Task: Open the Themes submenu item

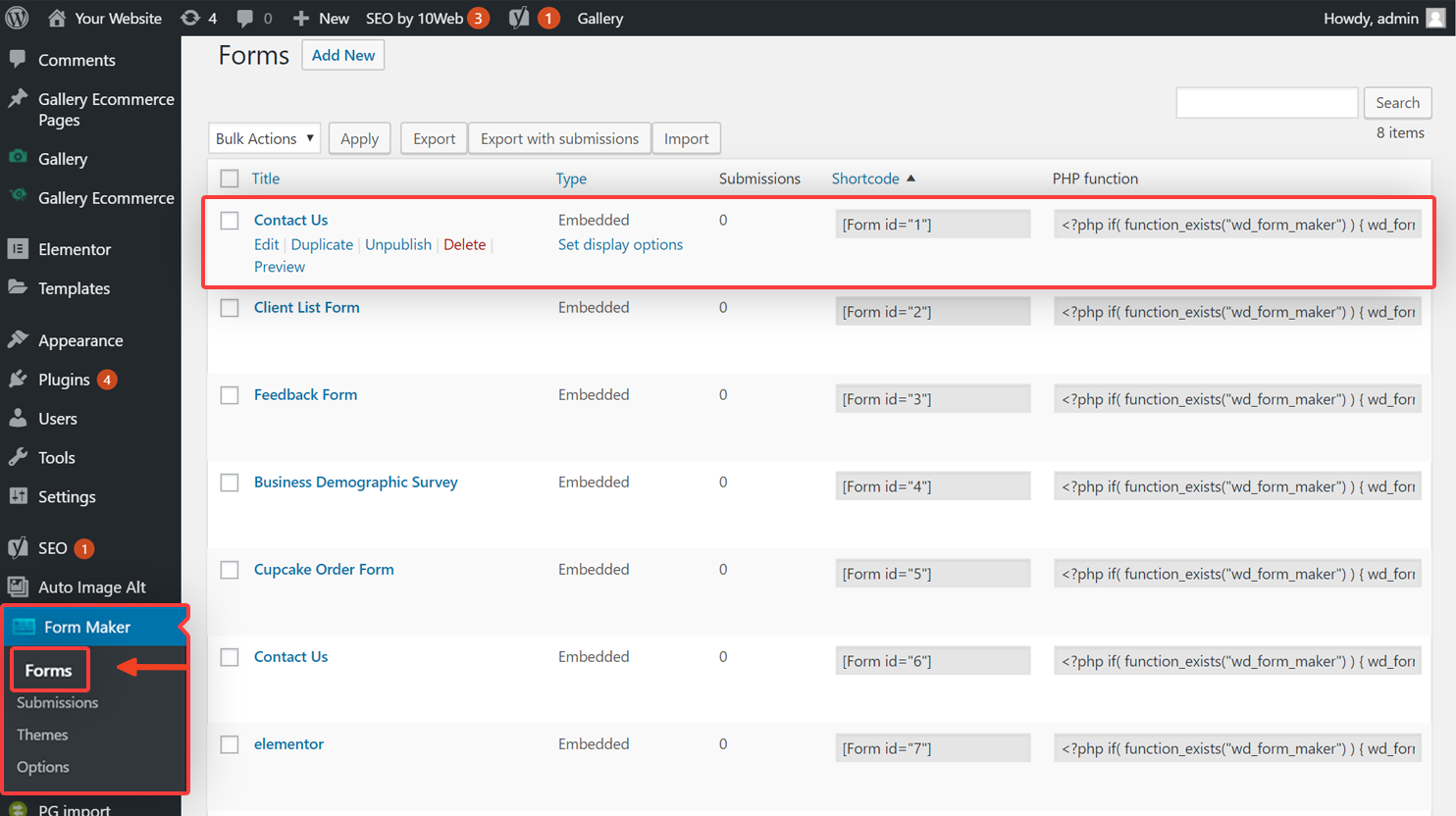Action: (x=42, y=735)
